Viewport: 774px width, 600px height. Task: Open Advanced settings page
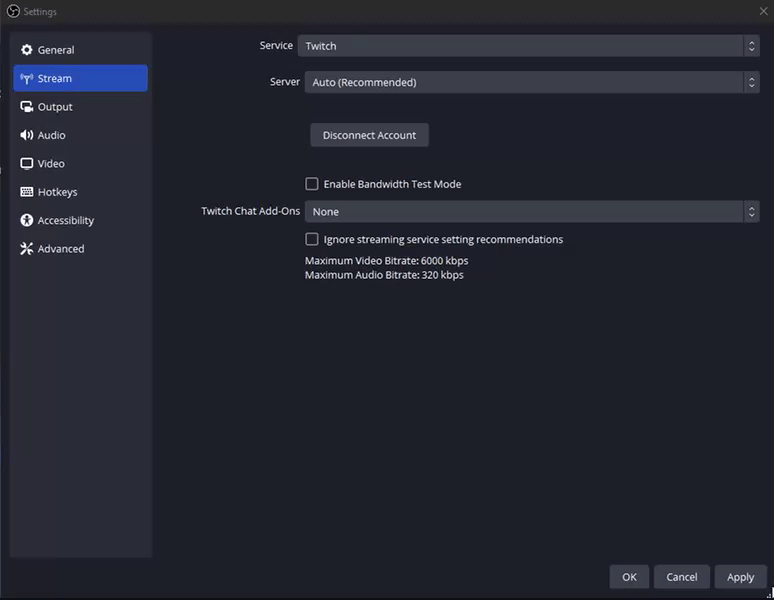pyautogui.click(x=80, y=249)
